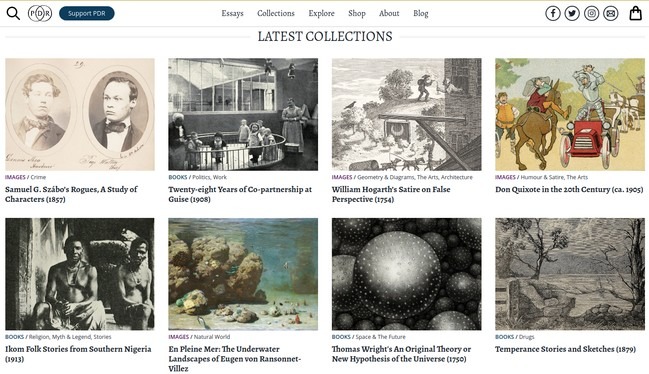Open Samuel G. Szábo's Rogues title link
Image resolution: width=649 pixels, height=374 pixels.
(x=71, y=194)
